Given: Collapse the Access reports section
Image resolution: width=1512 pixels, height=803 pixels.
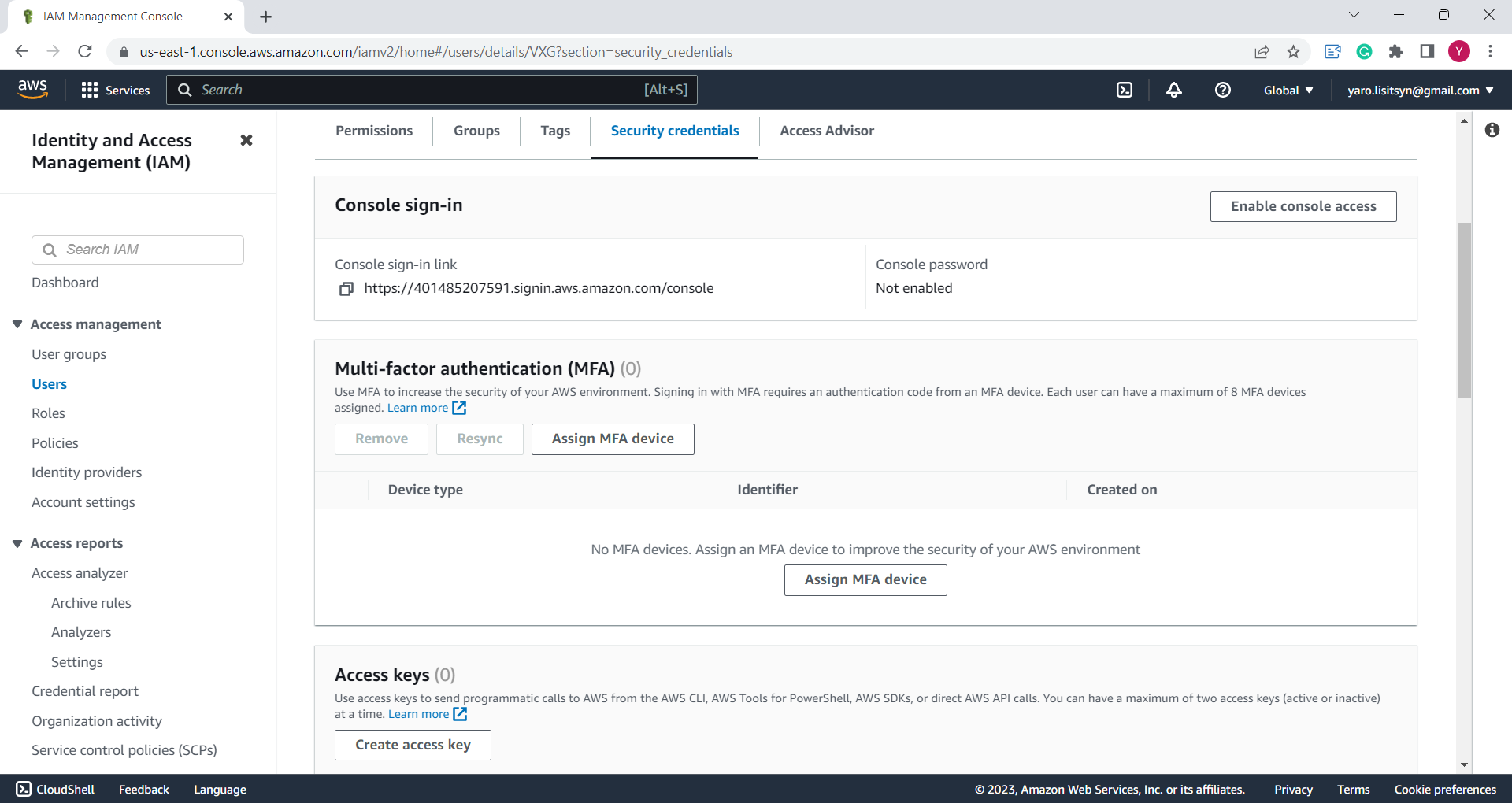Looking at the screenshot, I should [x=17, y=543].
